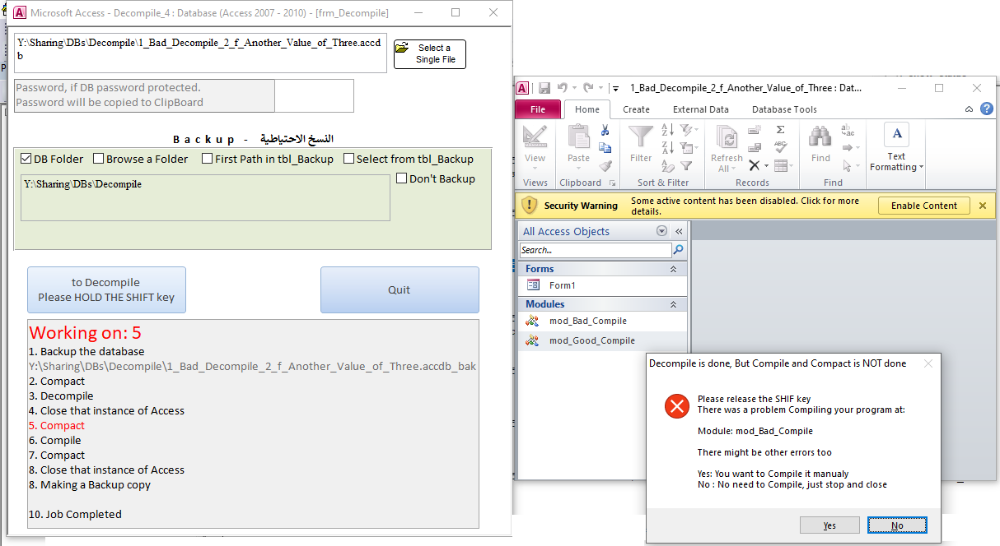Viewport: 1000px width, 546px height.
Task: Collapse the navigation pane with shutter bar button
Action: pos(679,232)
